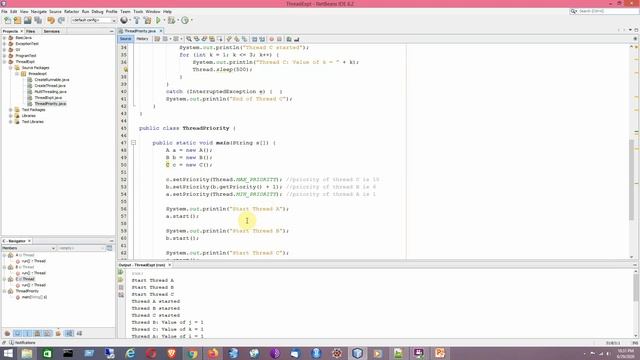
Task: Click the Build Project hammer icon
Action: pyautogui.click(x=137, y=20)
